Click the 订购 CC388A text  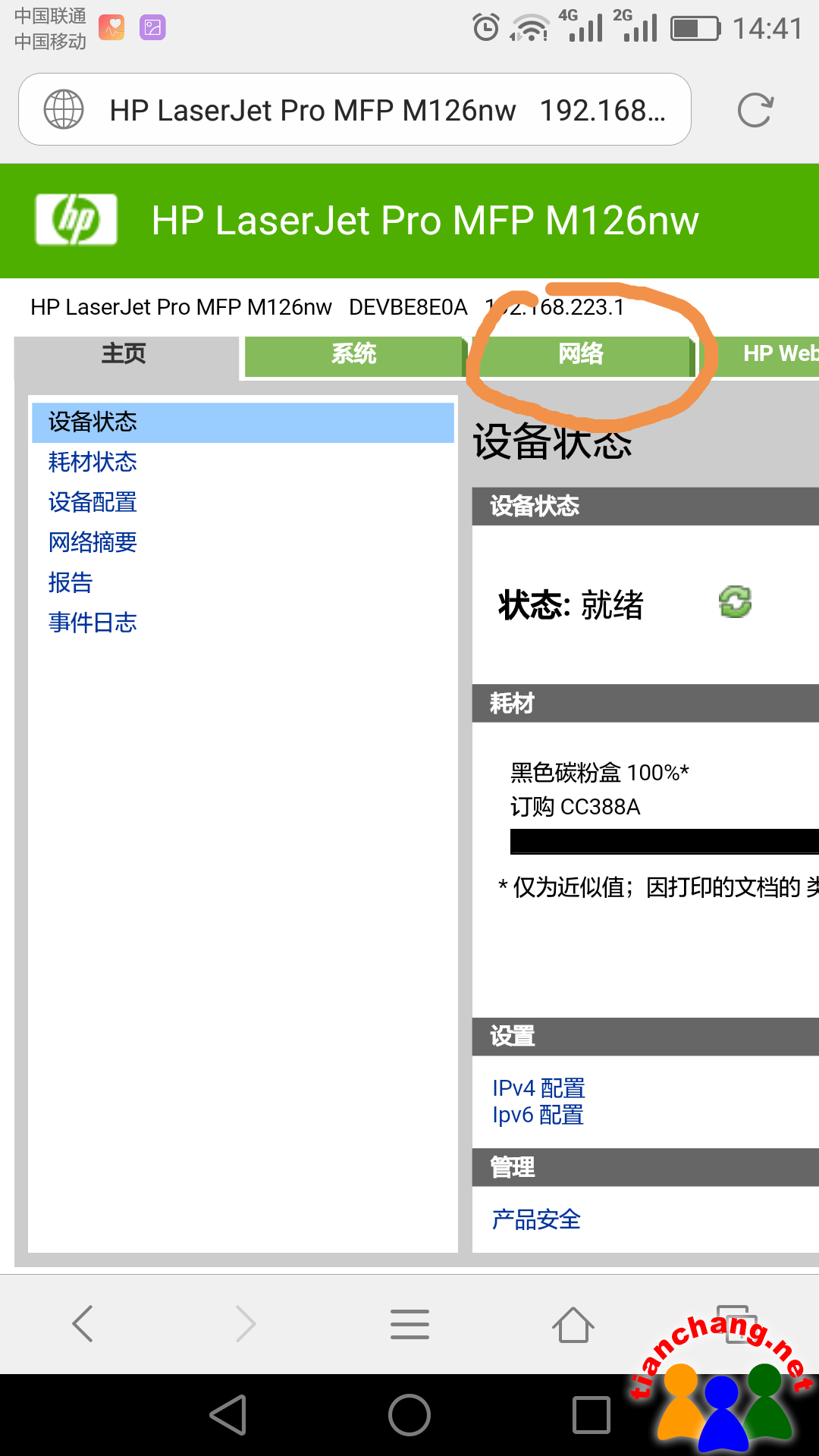tap(575, 807)
